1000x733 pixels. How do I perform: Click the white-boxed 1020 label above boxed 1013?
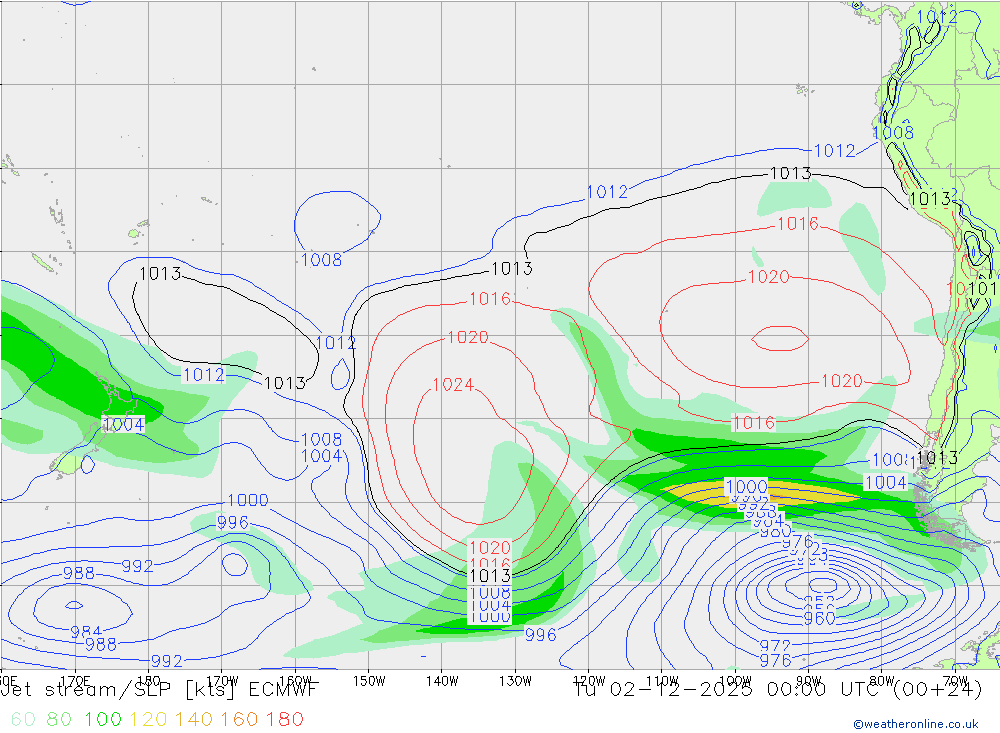(x=490, y=547)
